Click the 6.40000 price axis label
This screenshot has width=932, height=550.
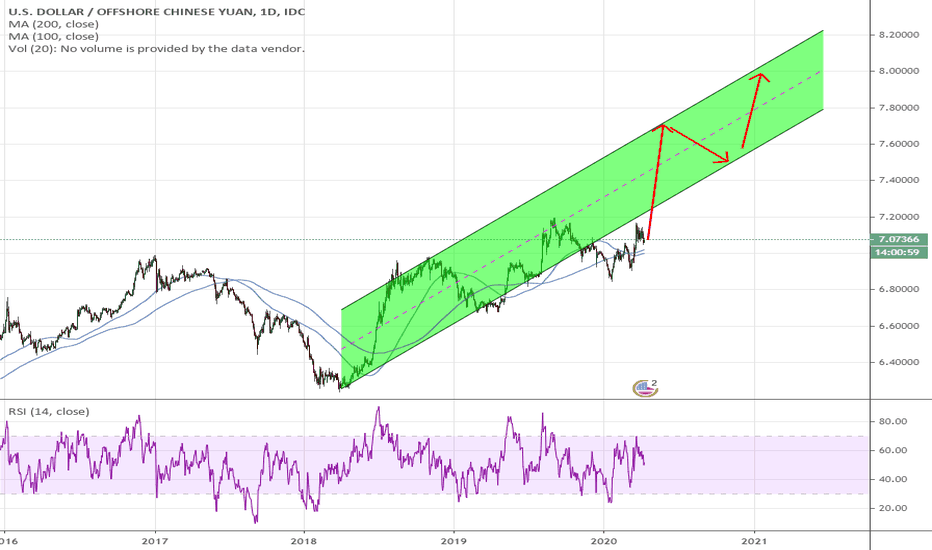pos(899,362)
